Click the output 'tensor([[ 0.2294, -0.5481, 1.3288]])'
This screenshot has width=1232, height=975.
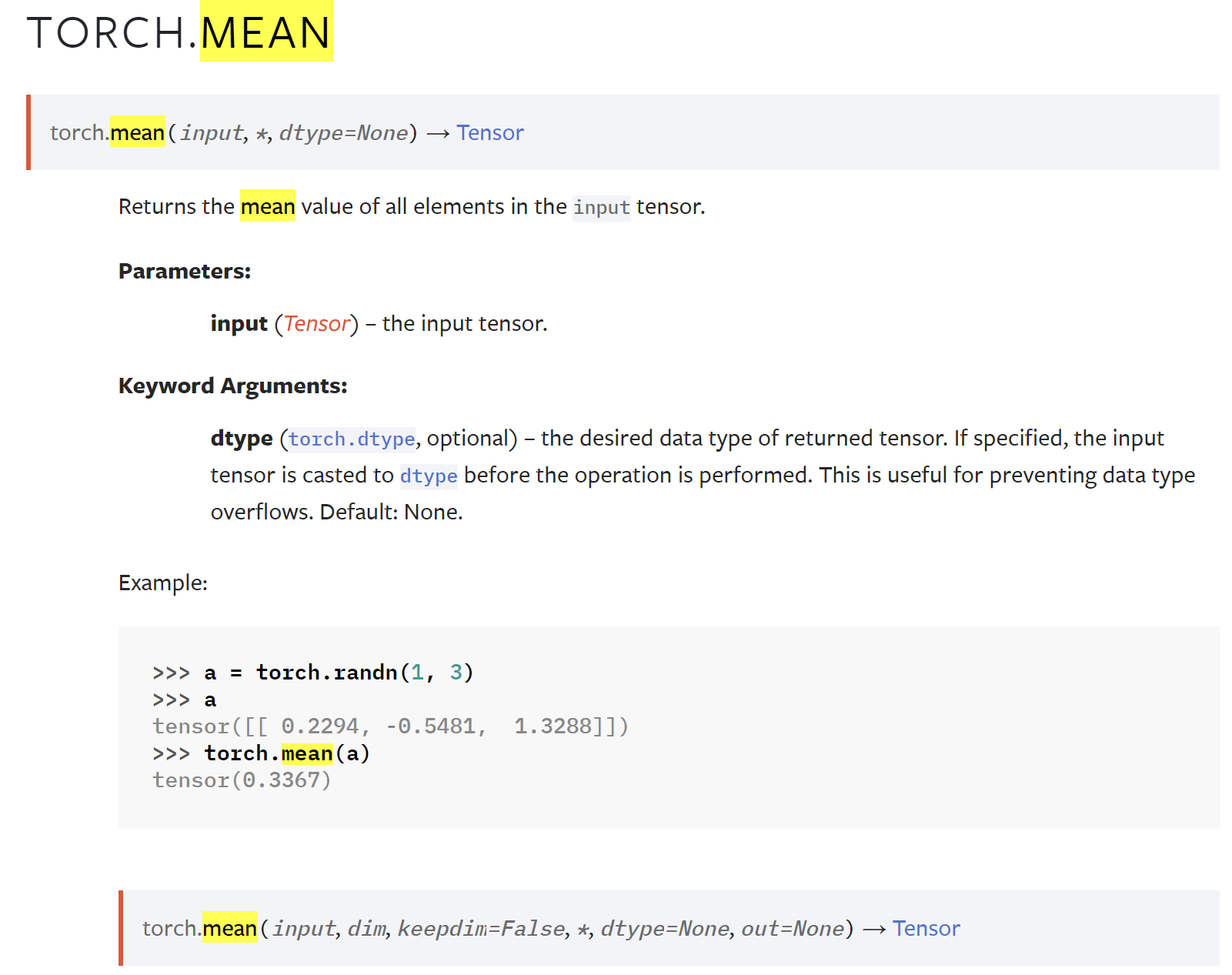pos(390,726)
